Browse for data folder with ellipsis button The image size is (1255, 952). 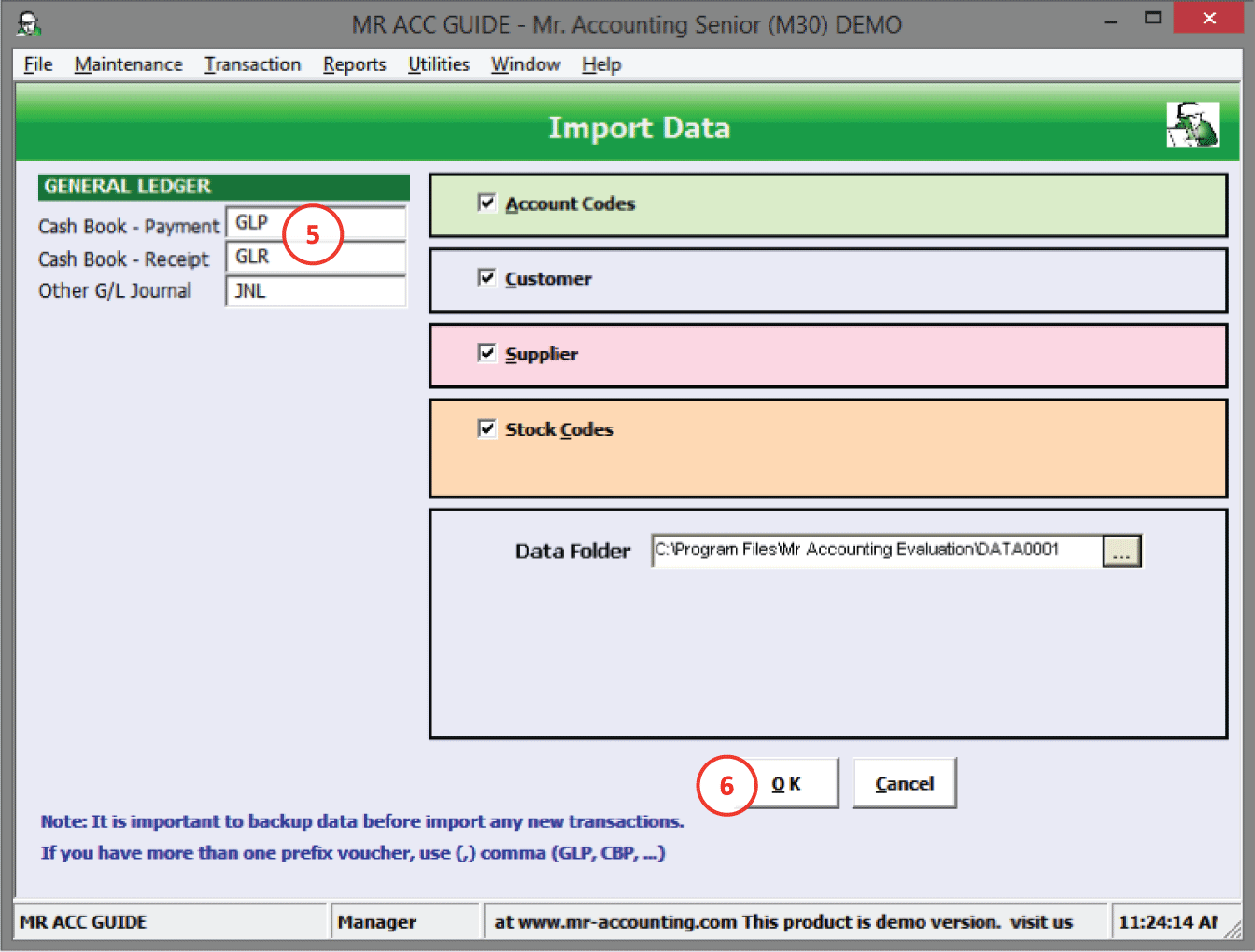point(1121,551)
